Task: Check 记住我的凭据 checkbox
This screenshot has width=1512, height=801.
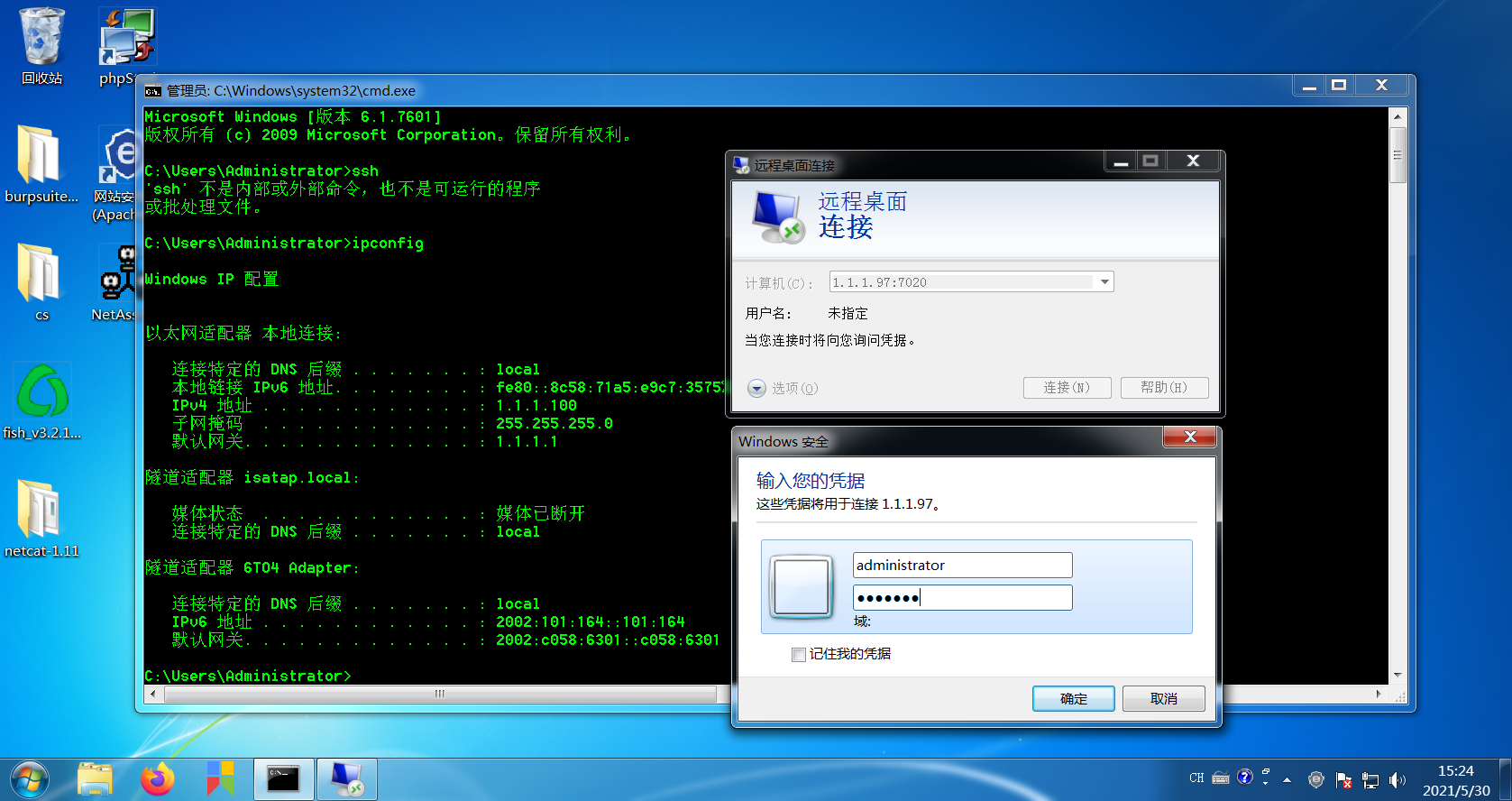Action: coord(799,655)
